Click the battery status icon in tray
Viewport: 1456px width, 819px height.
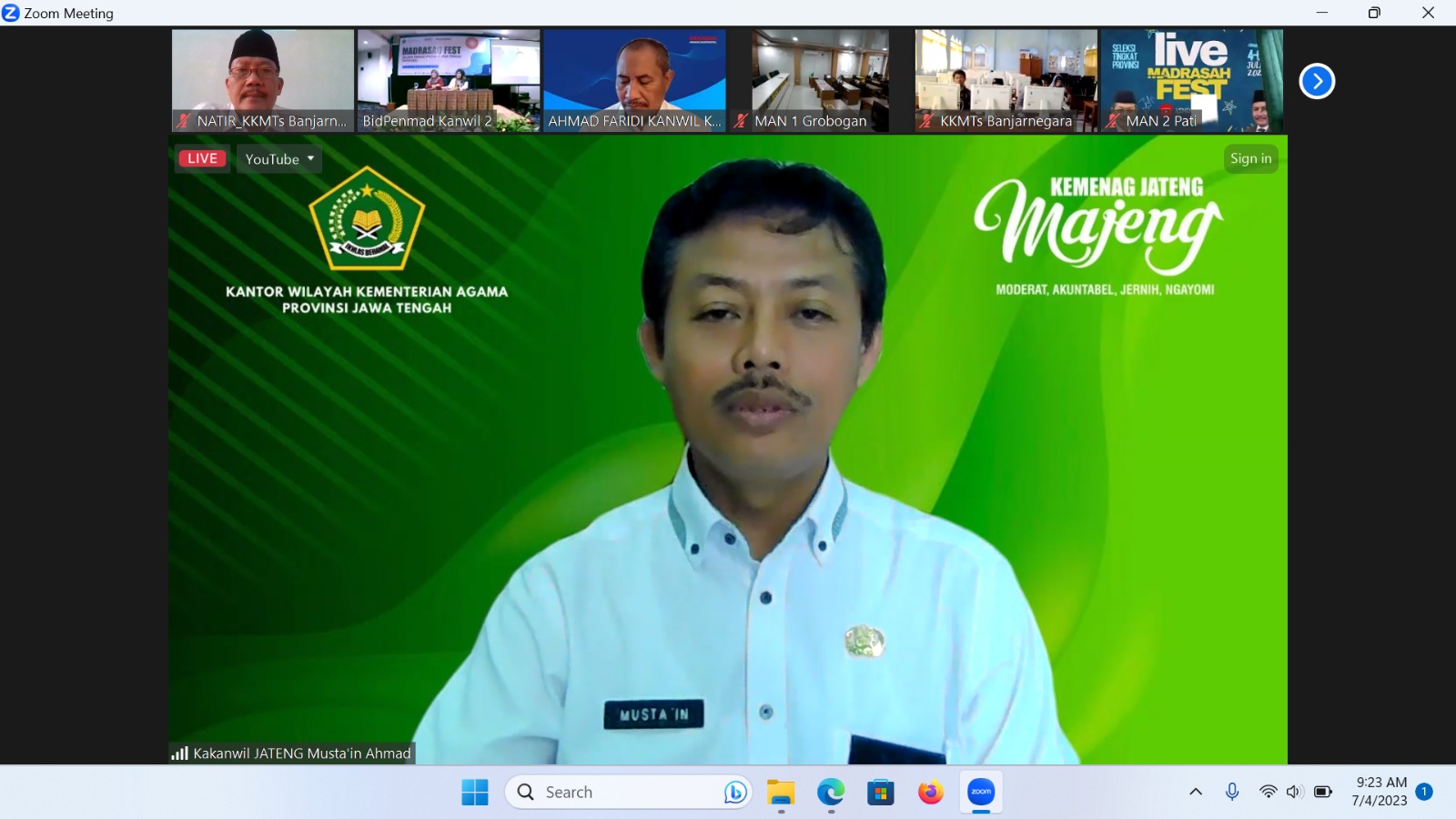pyautogui.click(x=1323, y=792)
